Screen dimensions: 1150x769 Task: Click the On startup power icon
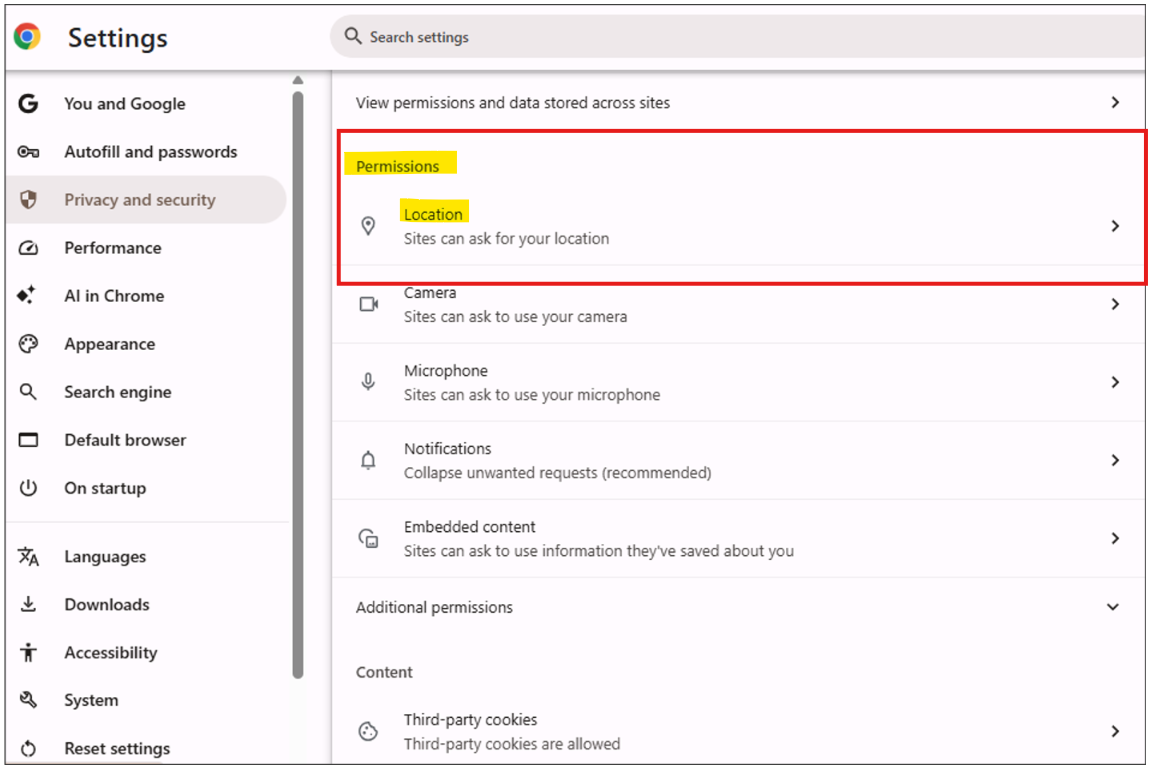pyautogui.click(x=28, y=487)
